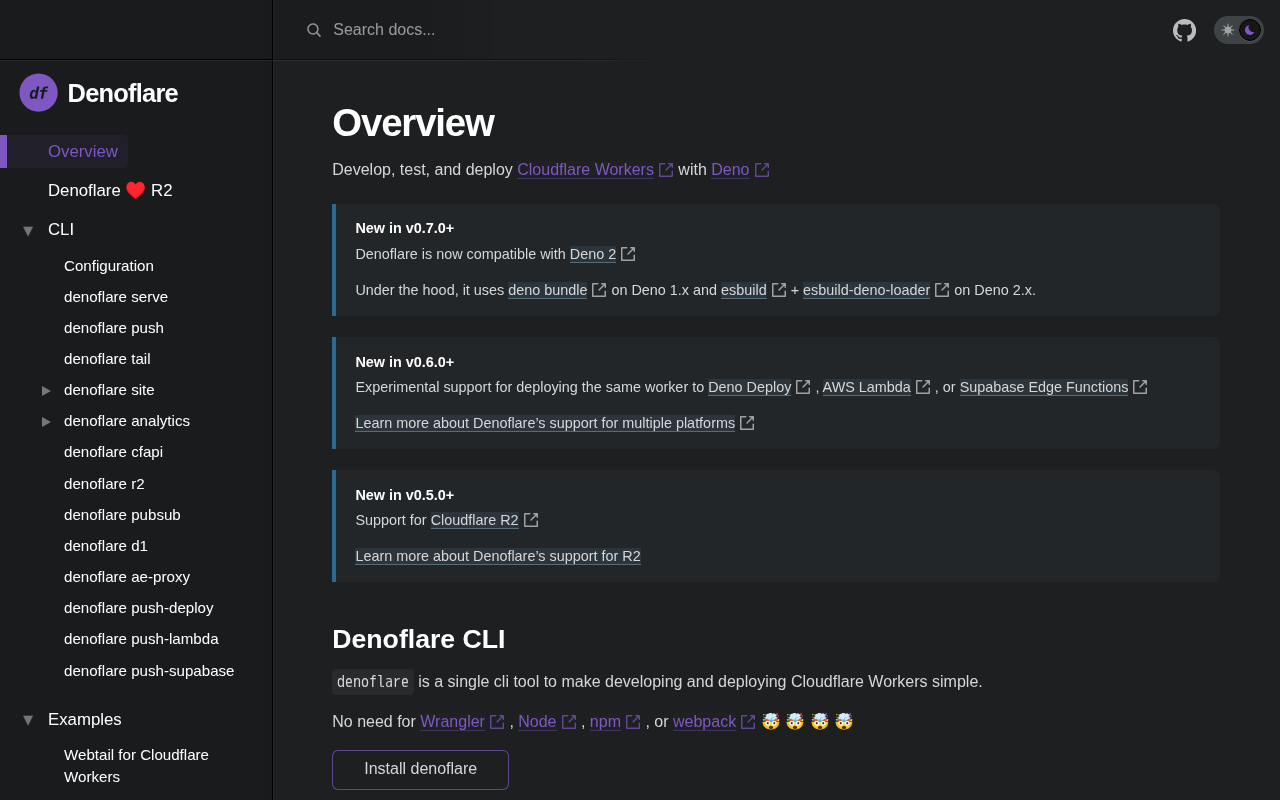Click the Denoflare df logo icon

pyautogui.click(x=38, y=93)
